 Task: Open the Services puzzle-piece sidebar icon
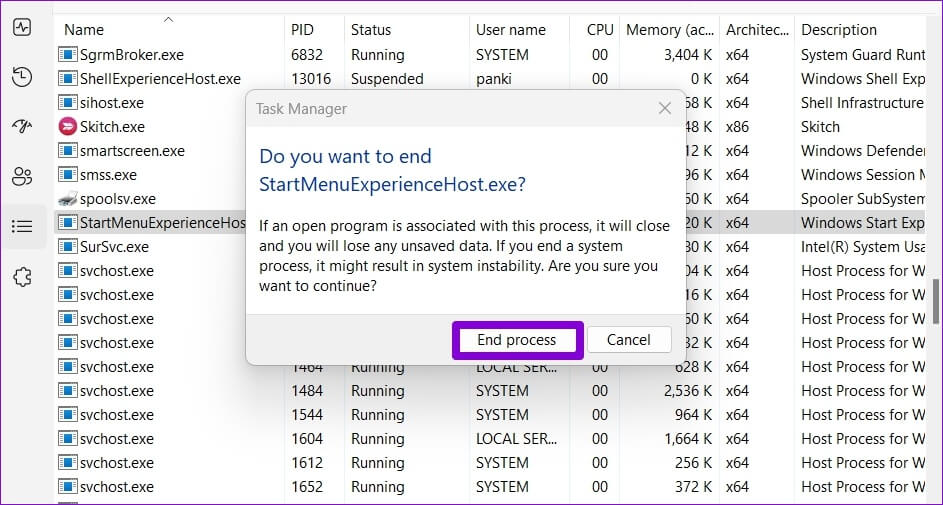click(x=22, y=277)
